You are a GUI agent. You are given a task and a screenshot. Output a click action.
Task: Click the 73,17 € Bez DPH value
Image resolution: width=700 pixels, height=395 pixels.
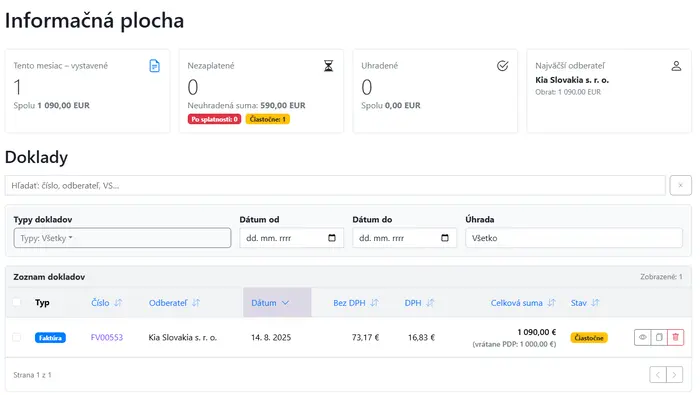pos(365,337)
